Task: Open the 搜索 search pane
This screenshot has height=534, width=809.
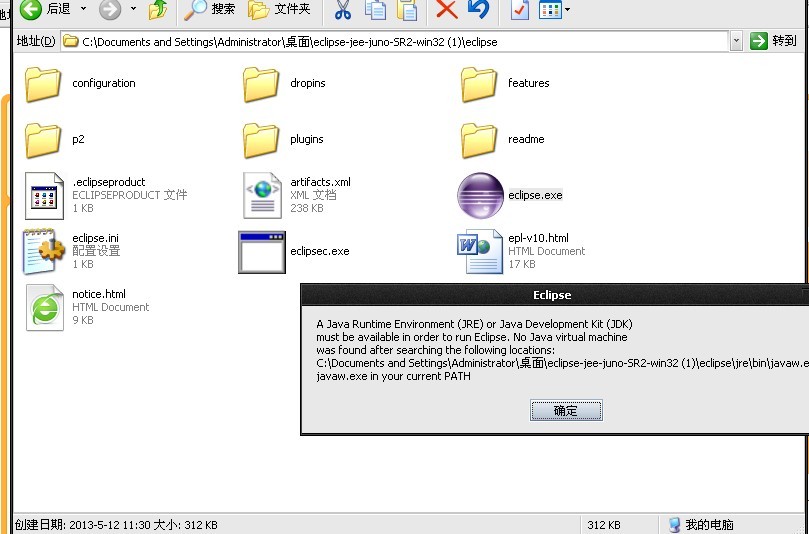Action: (x=209, y=9)
